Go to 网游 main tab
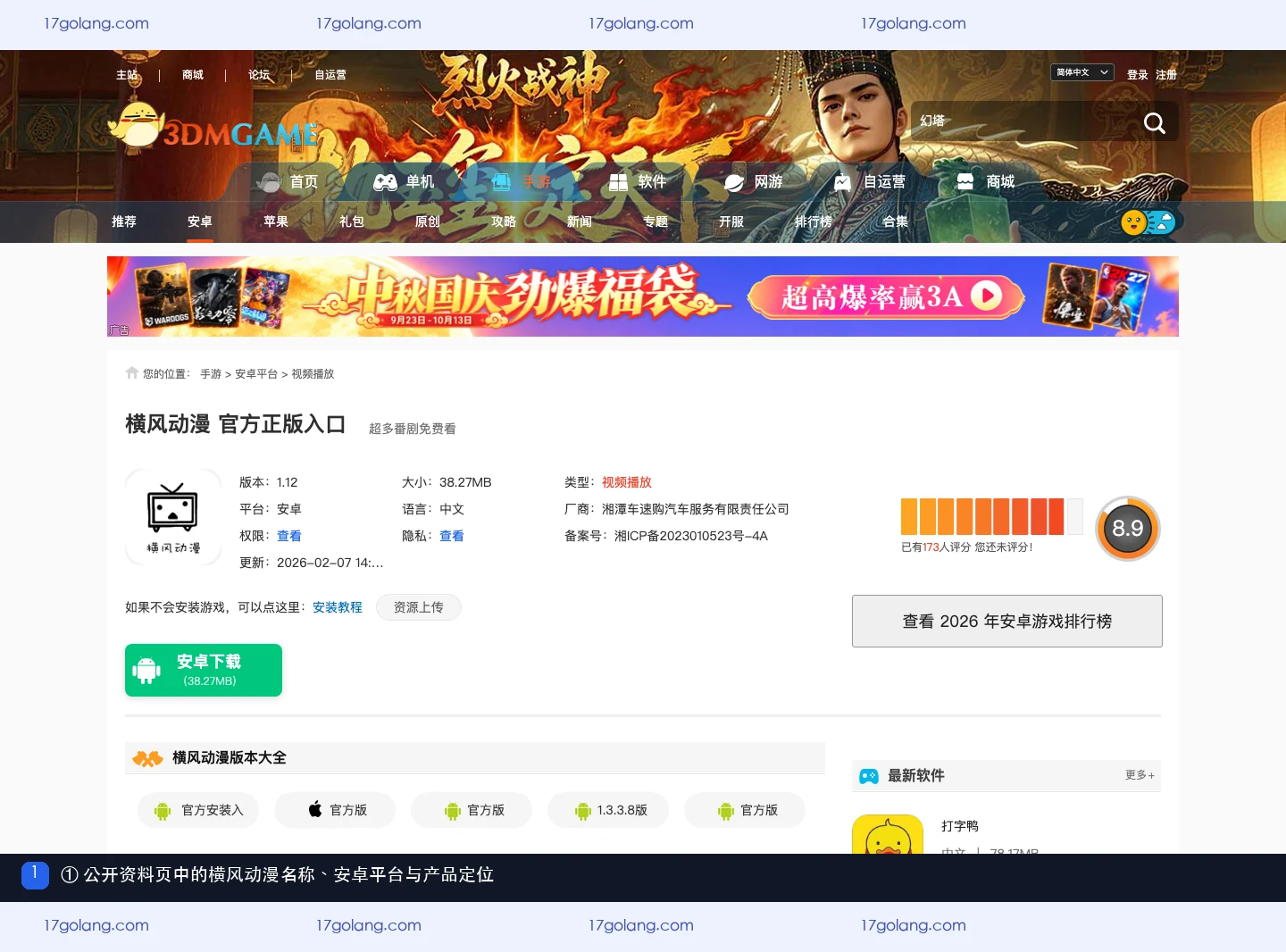 coord(753,182)
